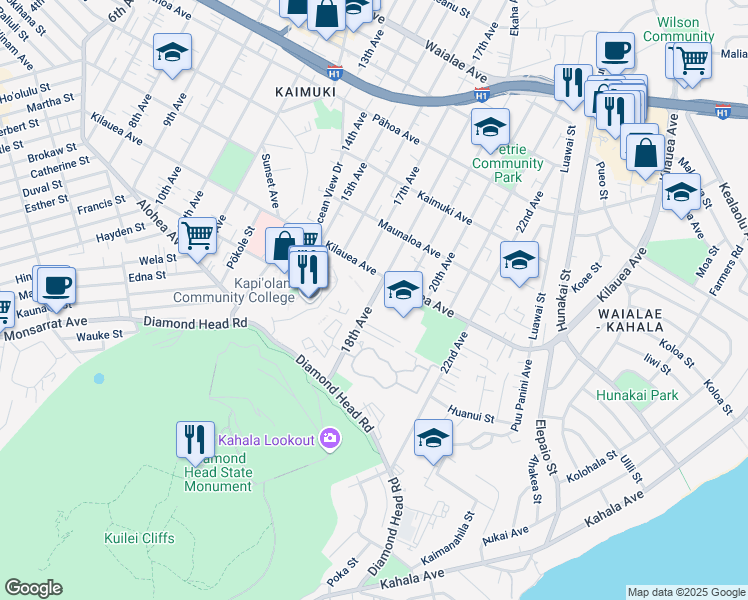Click the KAIMUKI neighborhood label
This screenshot has width=748, height=600.
point(305,92)
